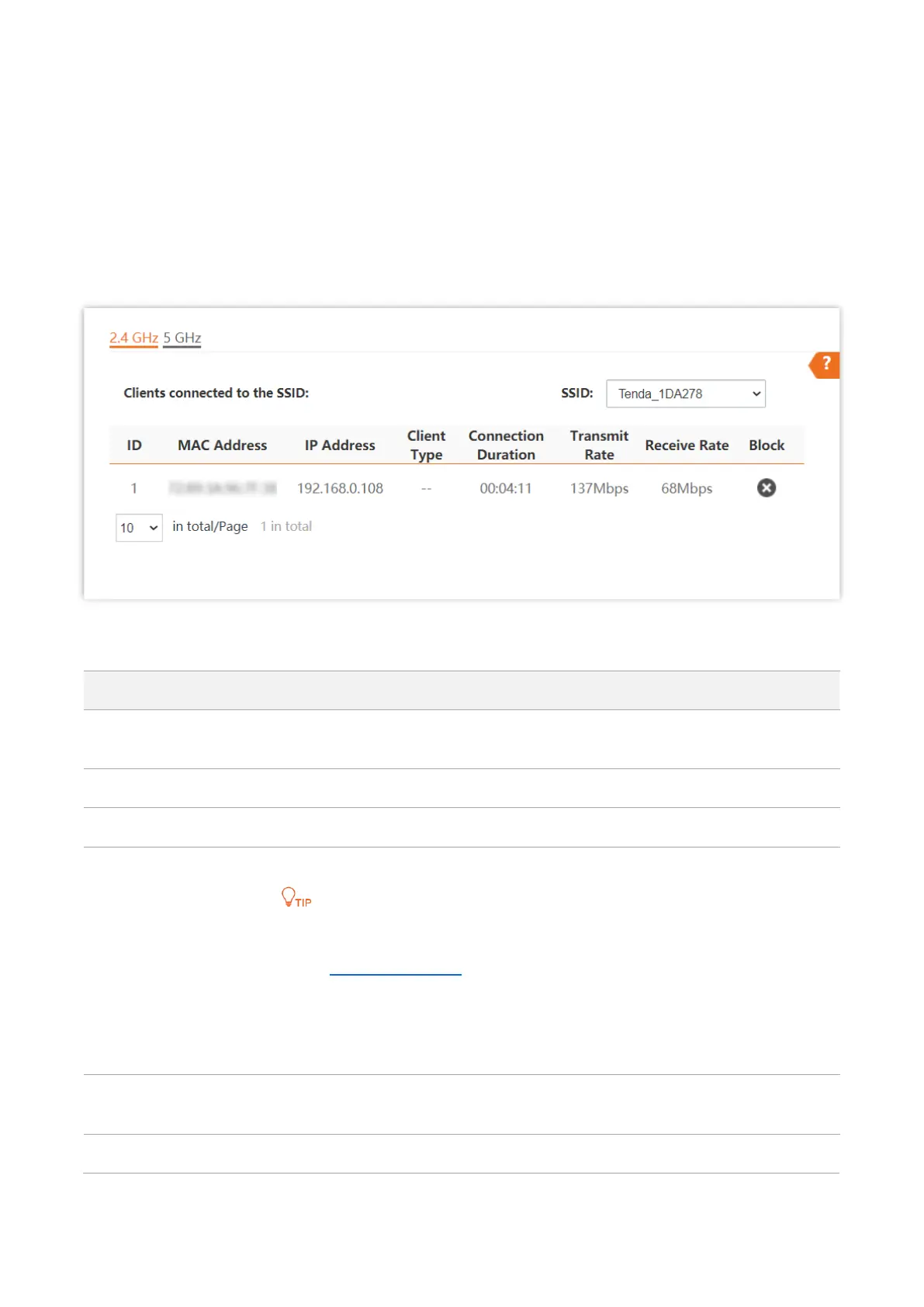The image size is (924, 1307).
Task: Click the Client Type column header
Action: pos(426,445)
